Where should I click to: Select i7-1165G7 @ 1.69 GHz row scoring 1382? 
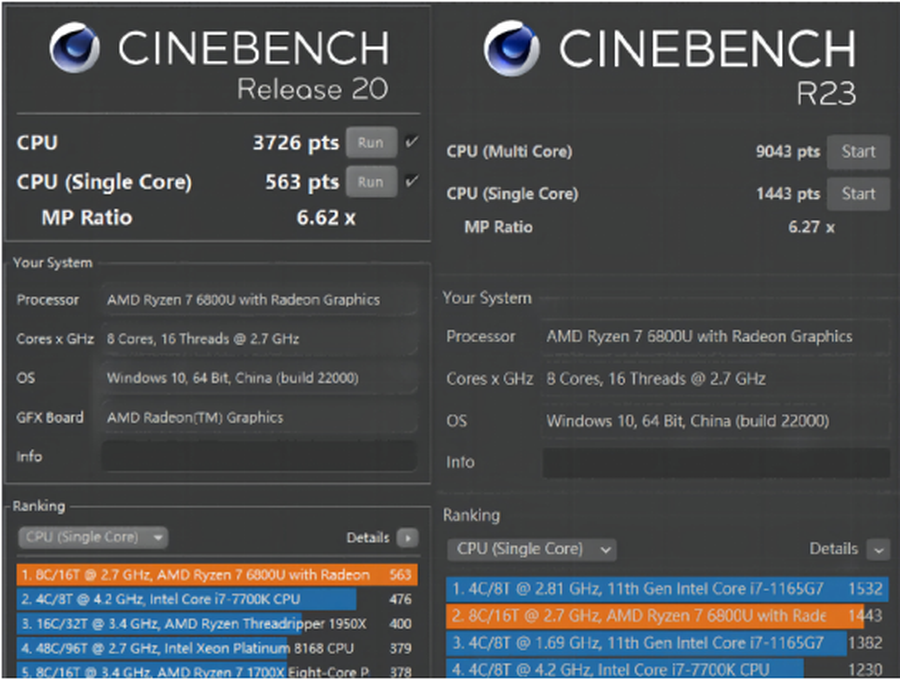click(x=668, y=643)
